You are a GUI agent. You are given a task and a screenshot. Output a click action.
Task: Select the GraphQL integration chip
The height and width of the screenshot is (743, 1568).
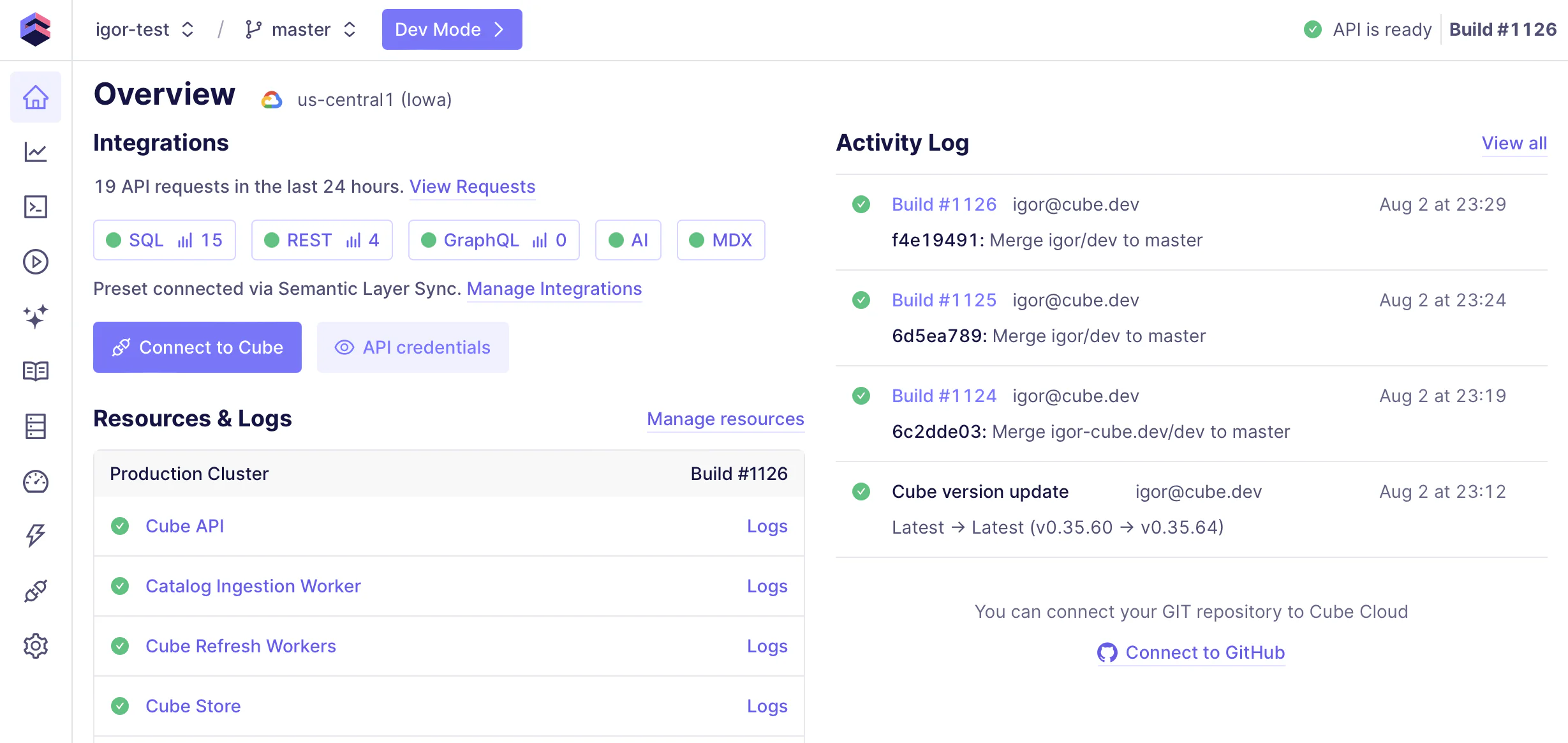click(x=493, y=240)
